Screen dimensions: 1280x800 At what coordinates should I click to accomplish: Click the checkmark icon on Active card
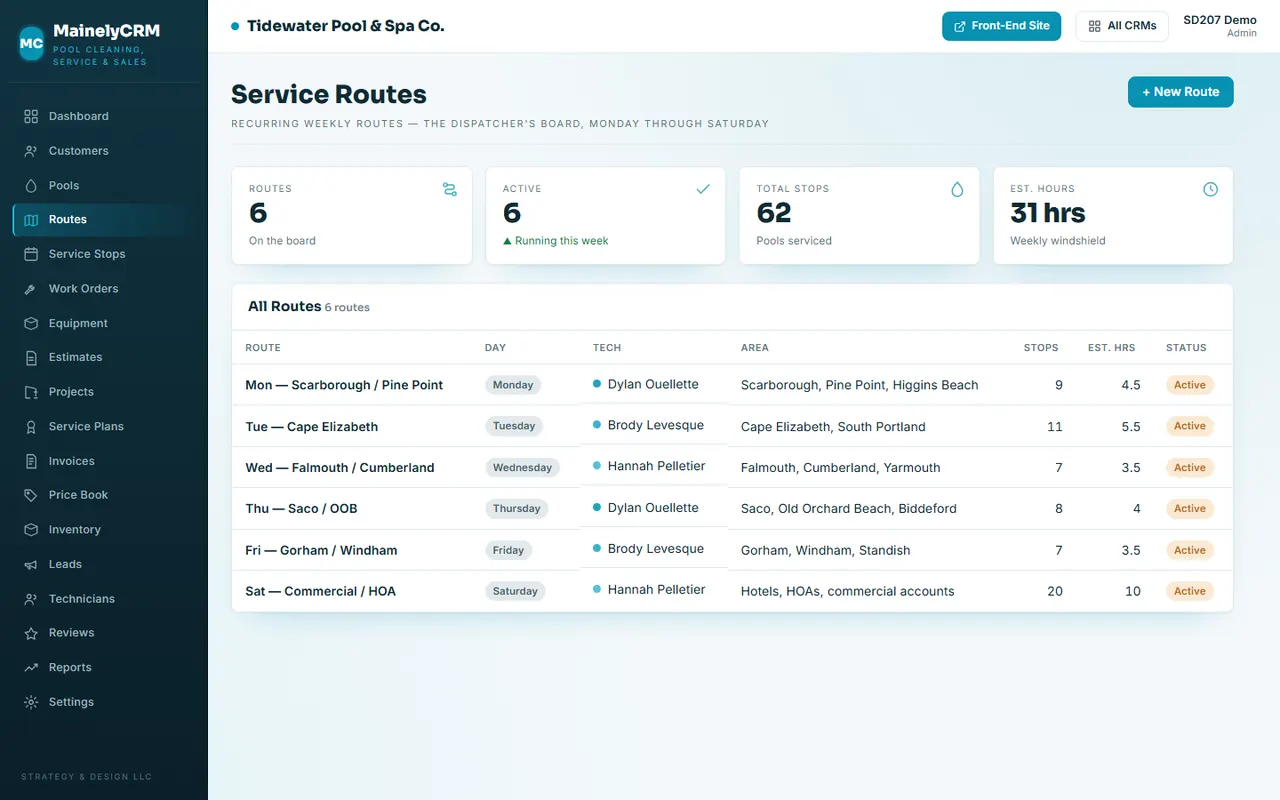pos(703,189)
